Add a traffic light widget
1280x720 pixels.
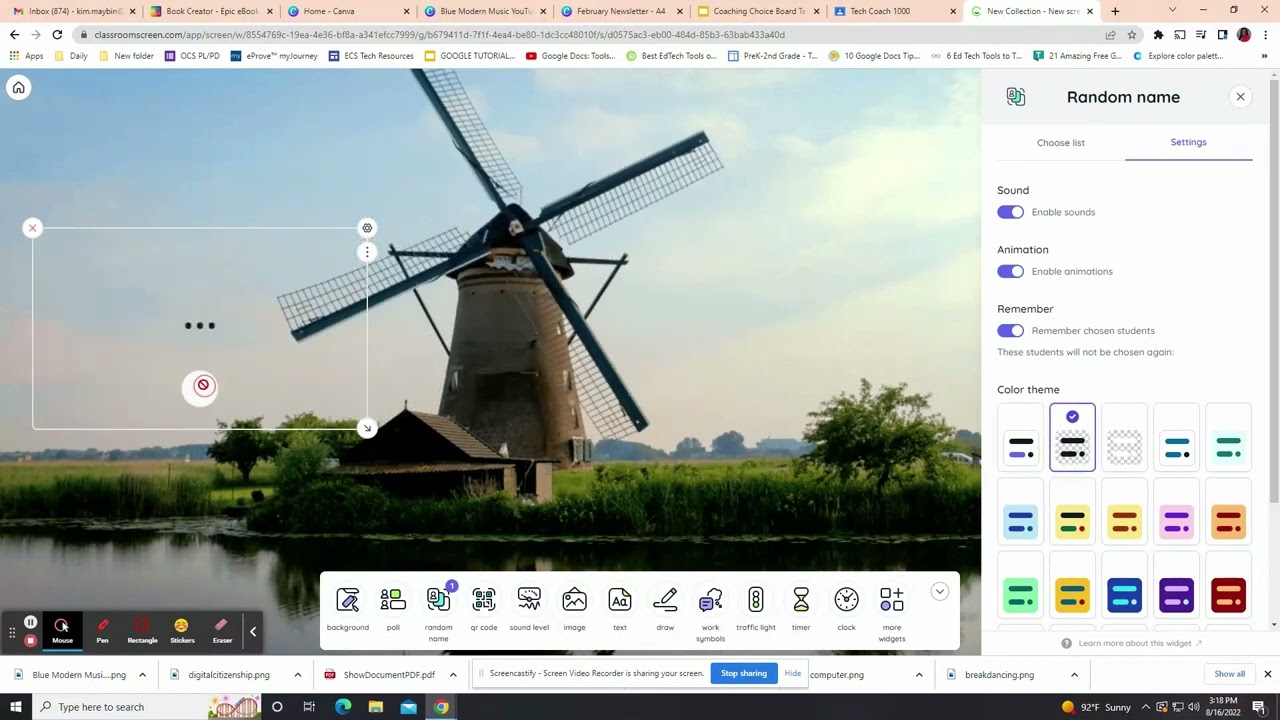pyautogui.click(x=756, y=609)
